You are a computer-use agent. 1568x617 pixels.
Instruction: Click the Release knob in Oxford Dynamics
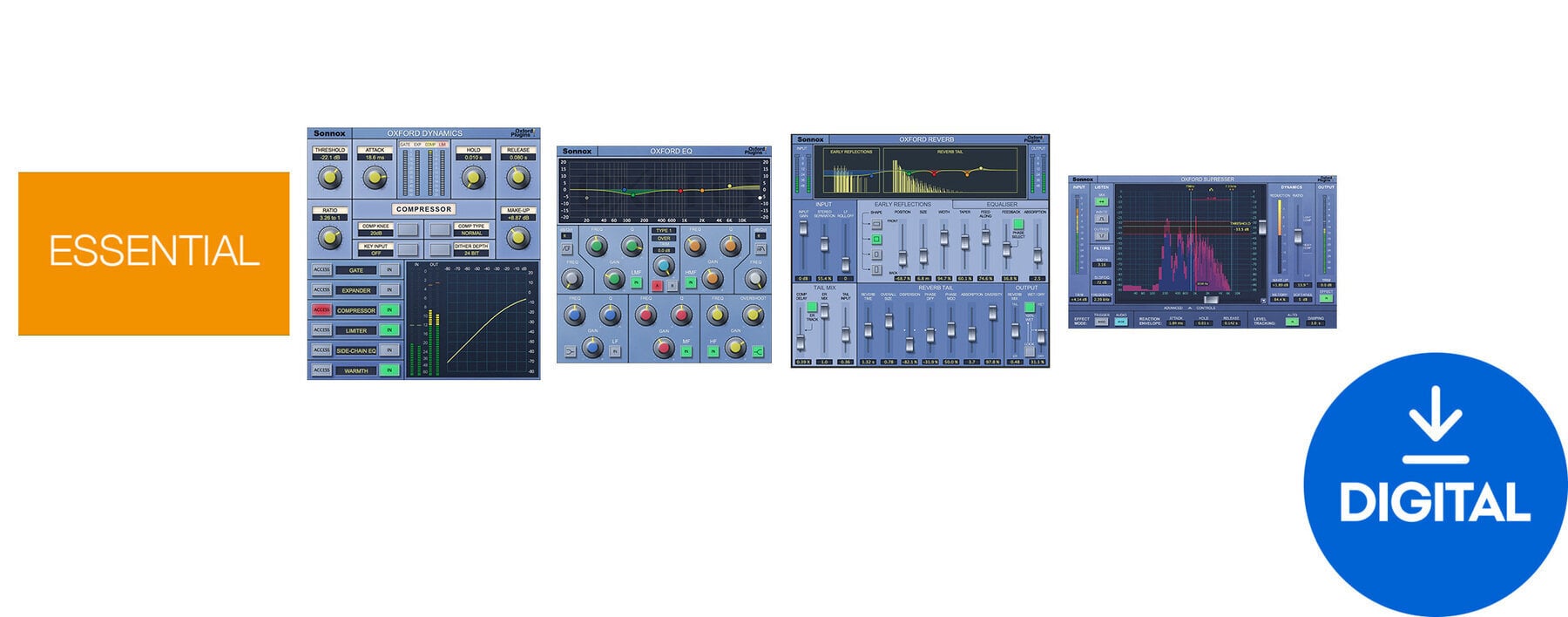point(517,178)
